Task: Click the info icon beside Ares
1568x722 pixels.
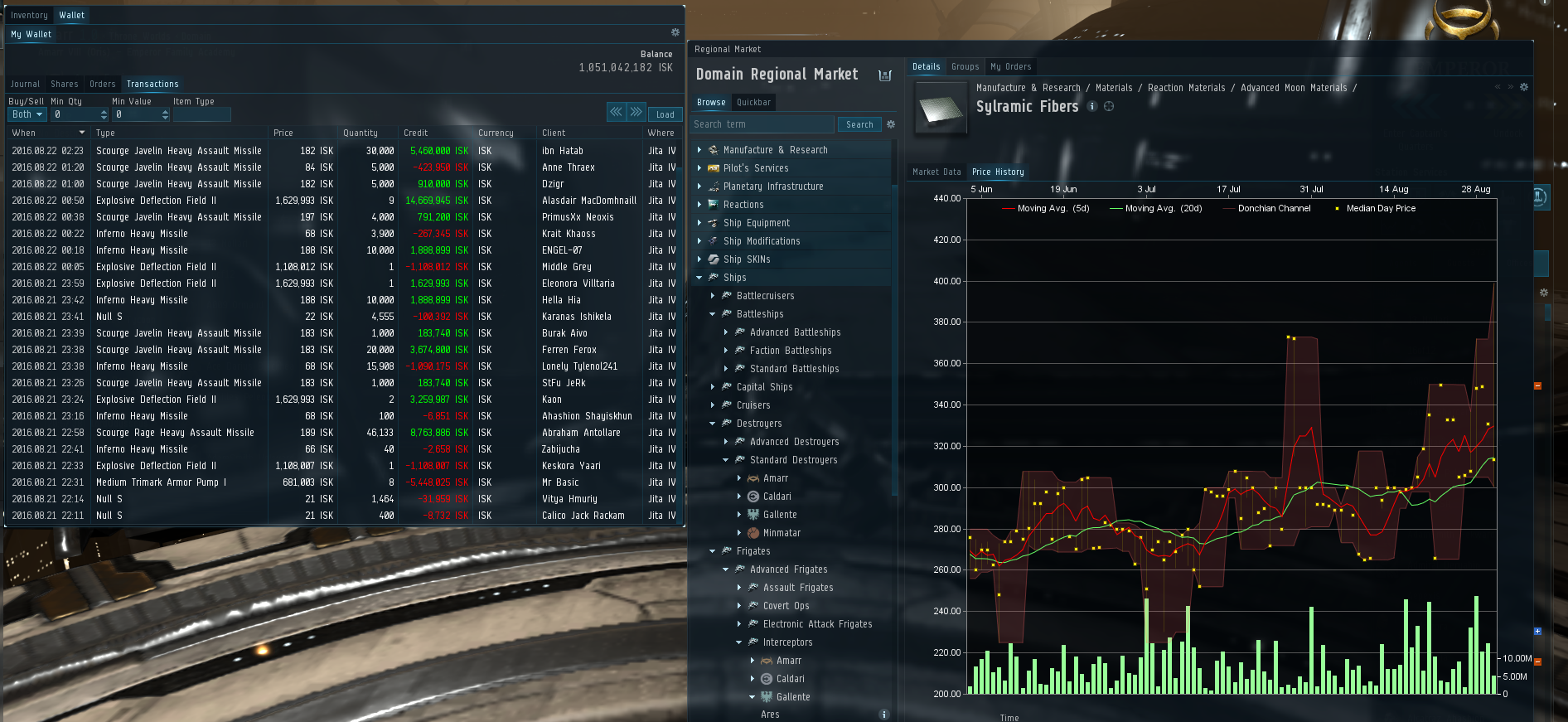Action: pos(883,715)
